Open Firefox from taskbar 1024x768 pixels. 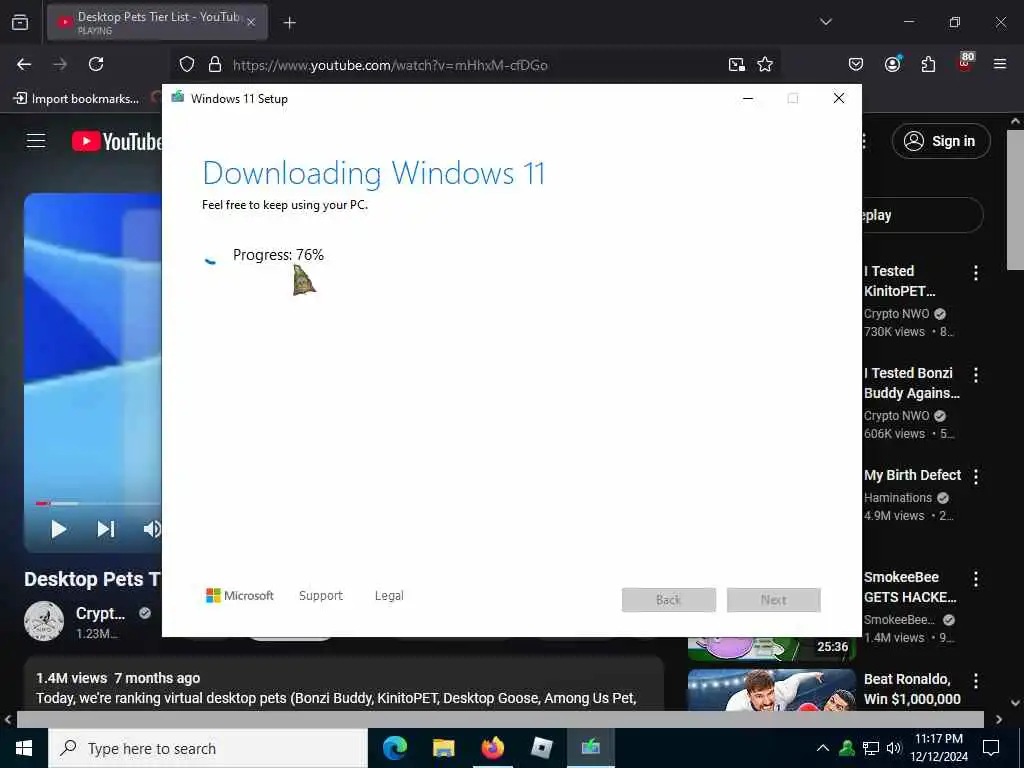(493, 748)
